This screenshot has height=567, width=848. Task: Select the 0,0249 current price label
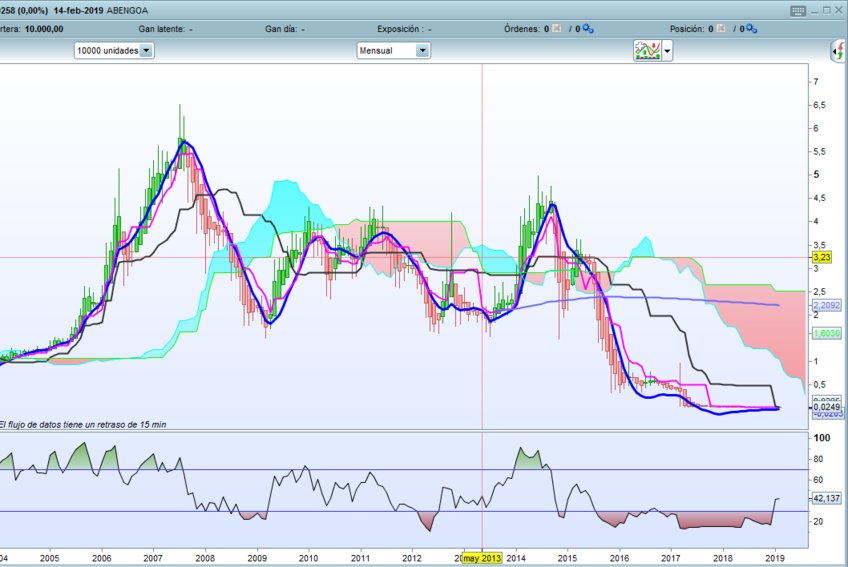coord(827,407)
